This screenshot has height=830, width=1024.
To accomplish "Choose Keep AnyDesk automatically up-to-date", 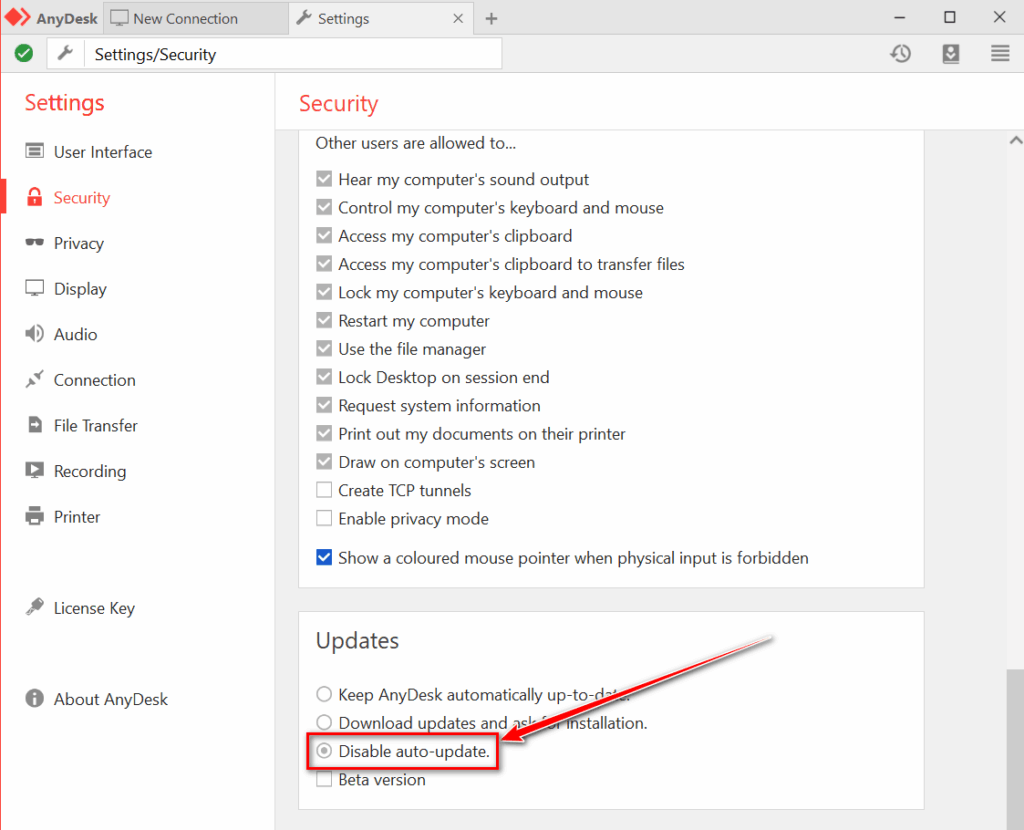I will tap(324, 694).
